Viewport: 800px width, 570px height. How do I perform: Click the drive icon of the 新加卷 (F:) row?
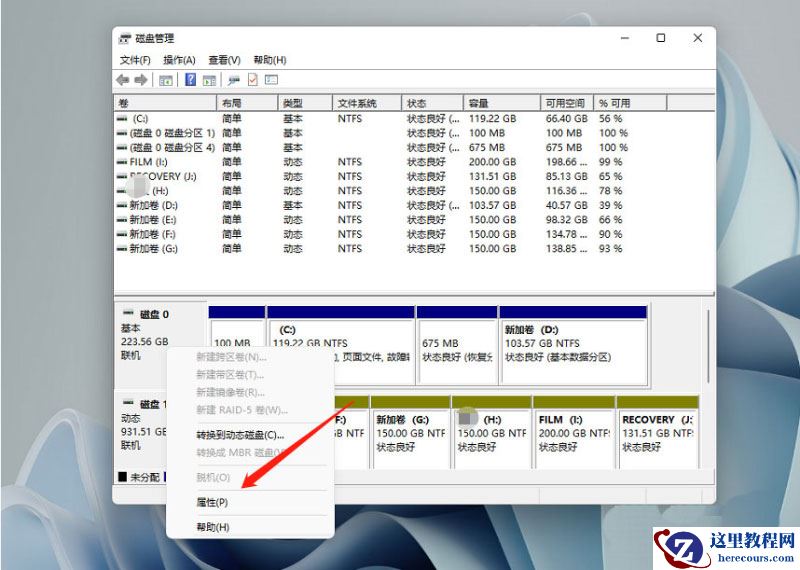122,234
